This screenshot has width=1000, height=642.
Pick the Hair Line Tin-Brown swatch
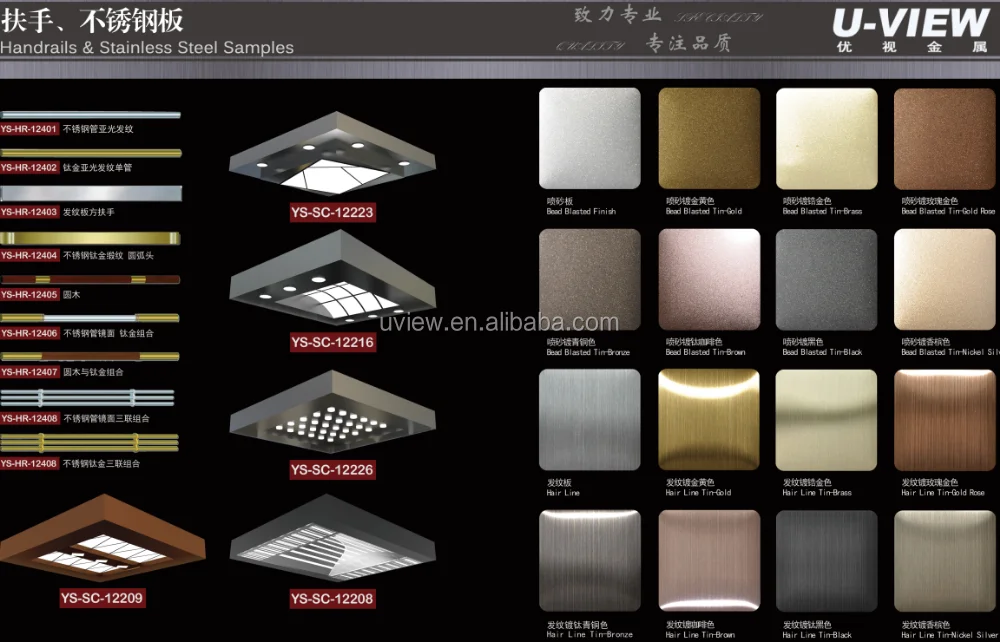coord(708,561)
